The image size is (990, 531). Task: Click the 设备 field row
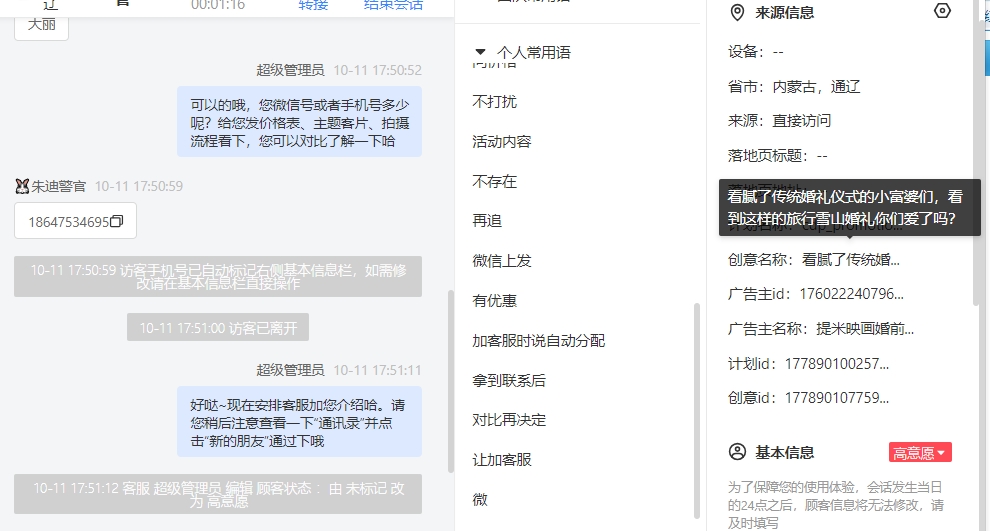(x=755, y=52)
